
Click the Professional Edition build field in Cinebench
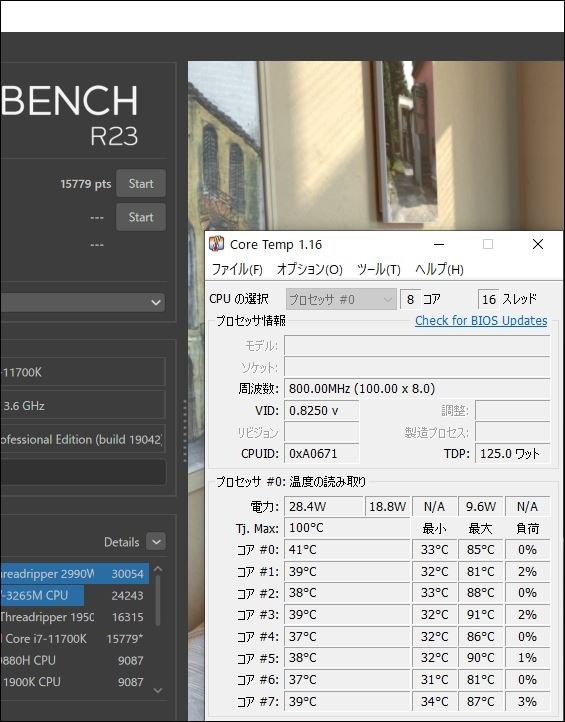(82, 439)
